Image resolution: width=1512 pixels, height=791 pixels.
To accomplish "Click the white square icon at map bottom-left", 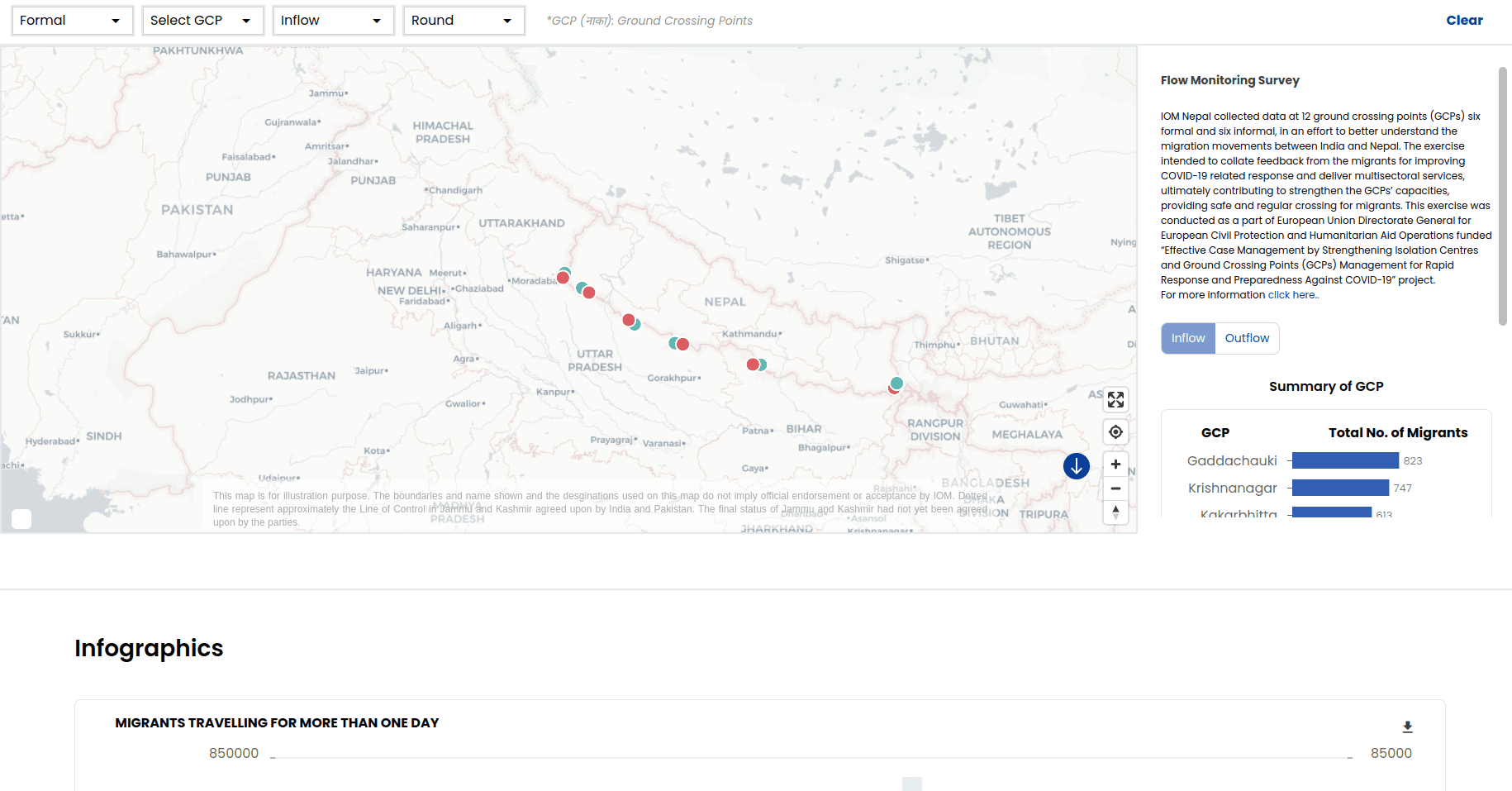I will [x=21, y=518].
